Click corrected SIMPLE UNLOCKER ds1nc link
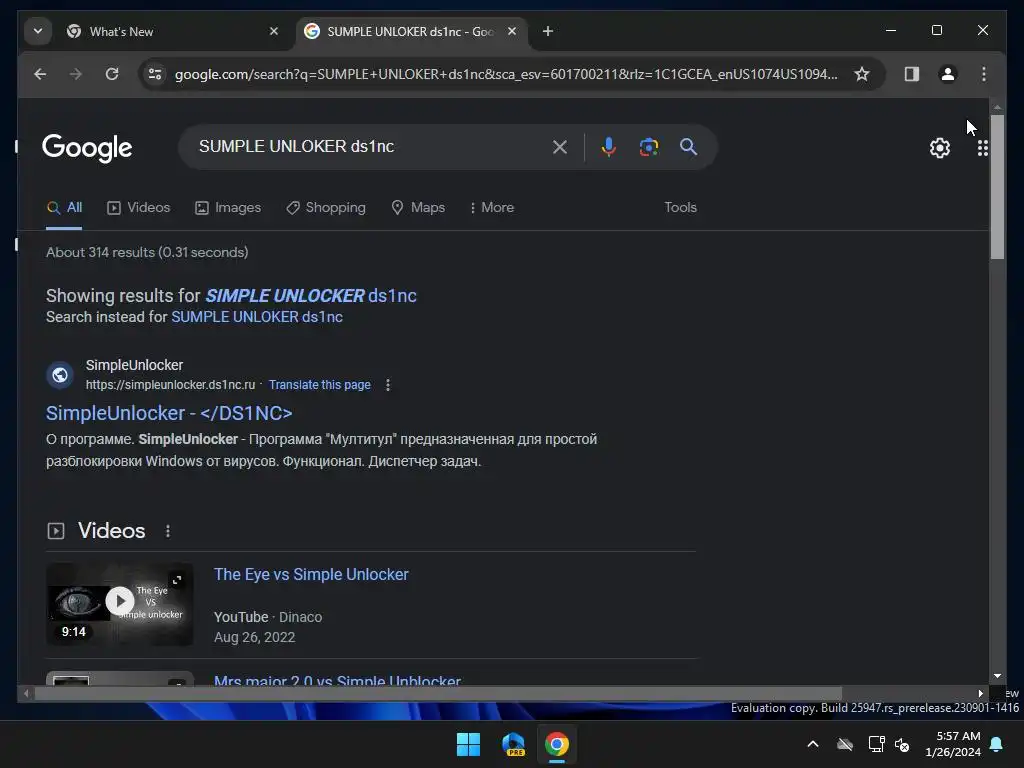1024x768 pixels. click(x=311, y=296)
